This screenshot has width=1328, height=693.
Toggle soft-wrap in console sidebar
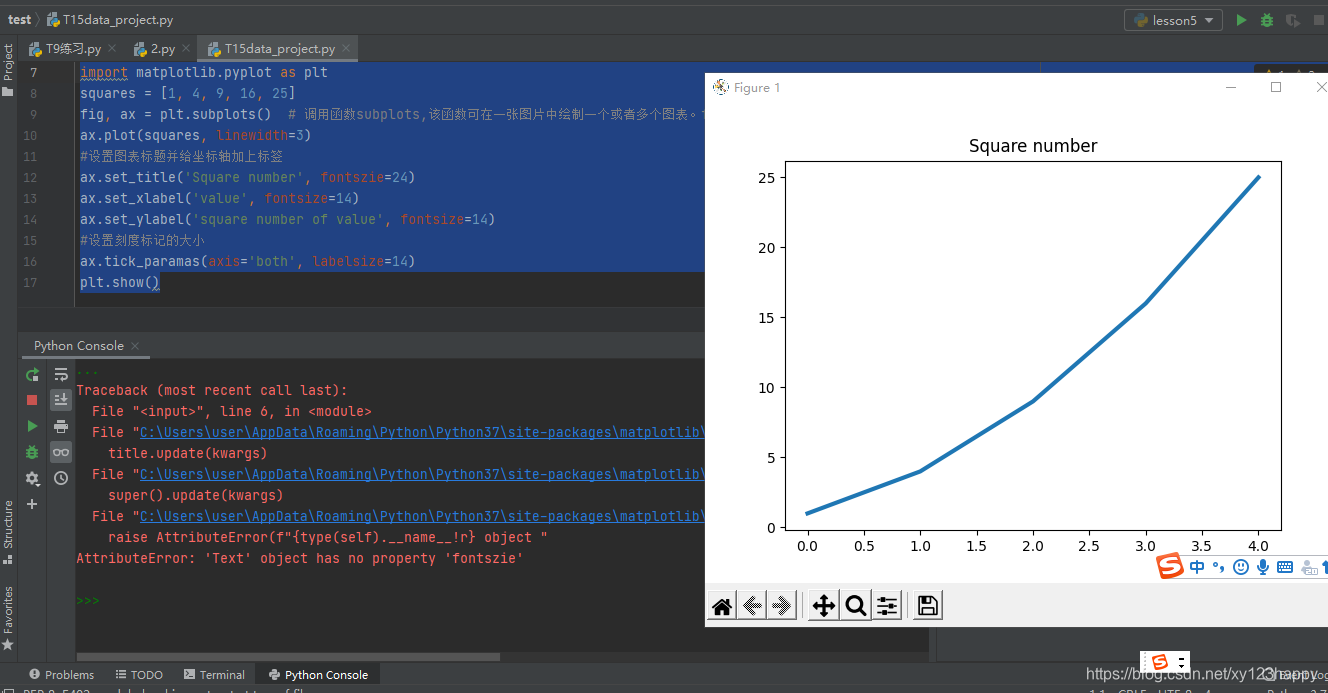coord(61,374)
